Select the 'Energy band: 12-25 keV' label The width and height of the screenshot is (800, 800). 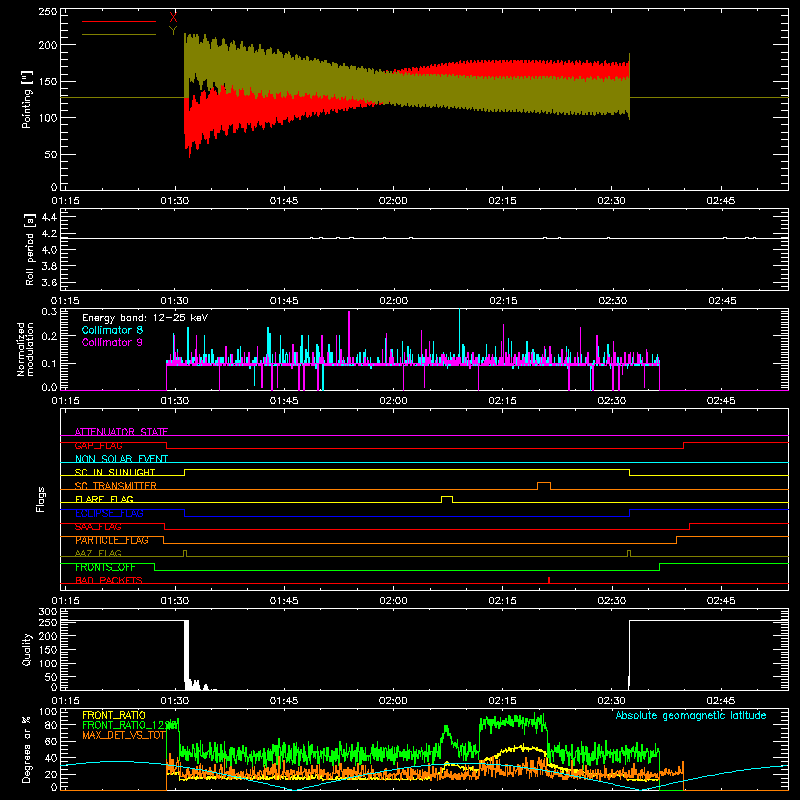(145, 318)
